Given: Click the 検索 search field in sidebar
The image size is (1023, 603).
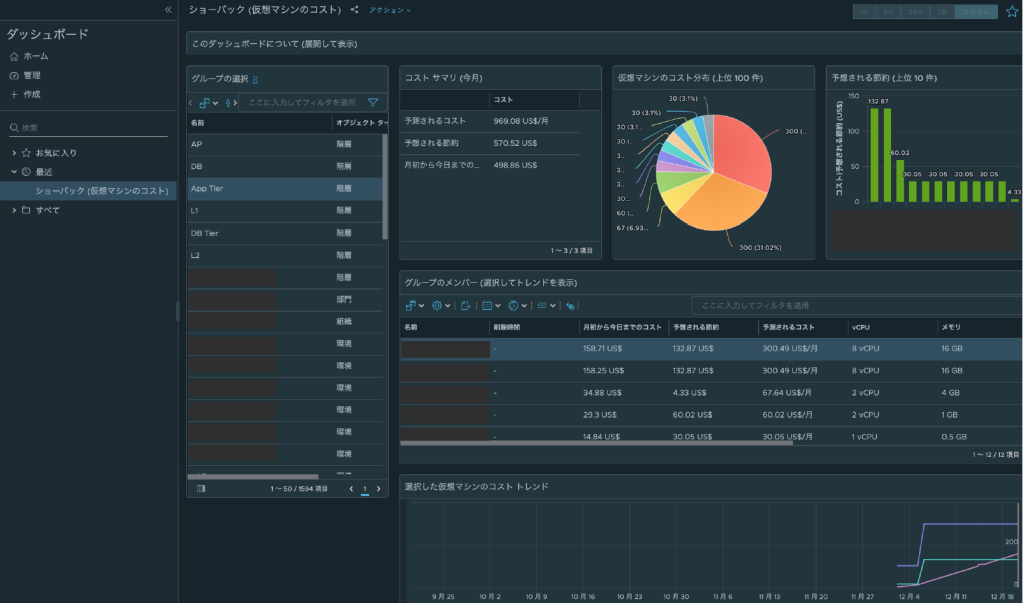Looking at the screenshot, I should tap(90, 128).
